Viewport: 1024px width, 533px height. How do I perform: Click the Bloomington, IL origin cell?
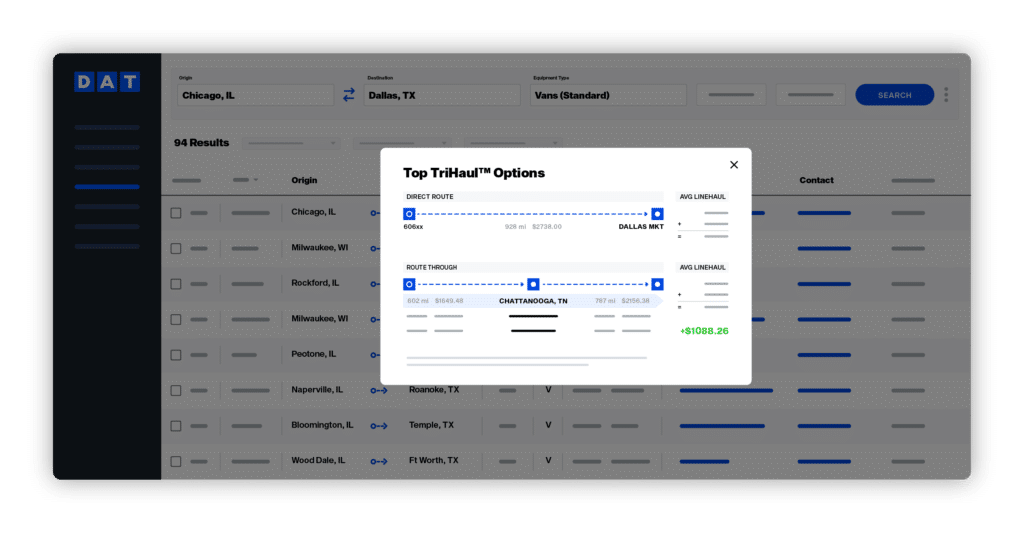322,425
